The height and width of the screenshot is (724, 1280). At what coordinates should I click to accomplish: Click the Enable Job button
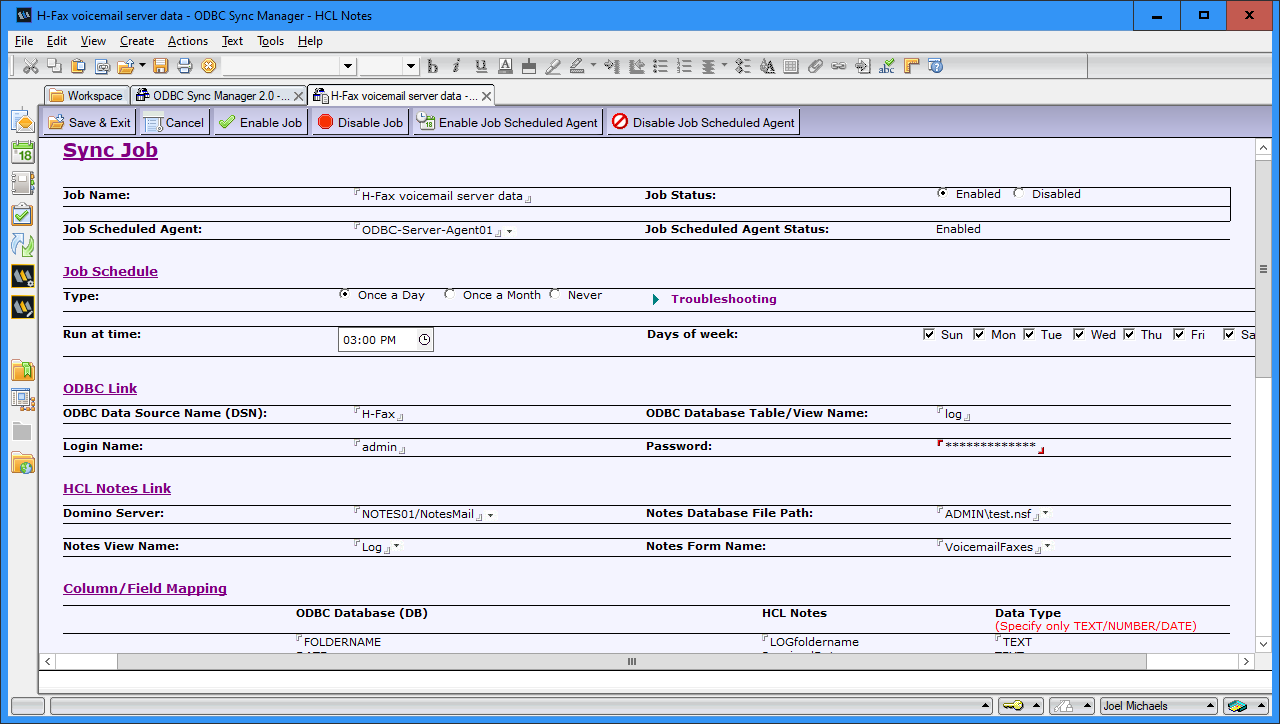pos(260,122)
